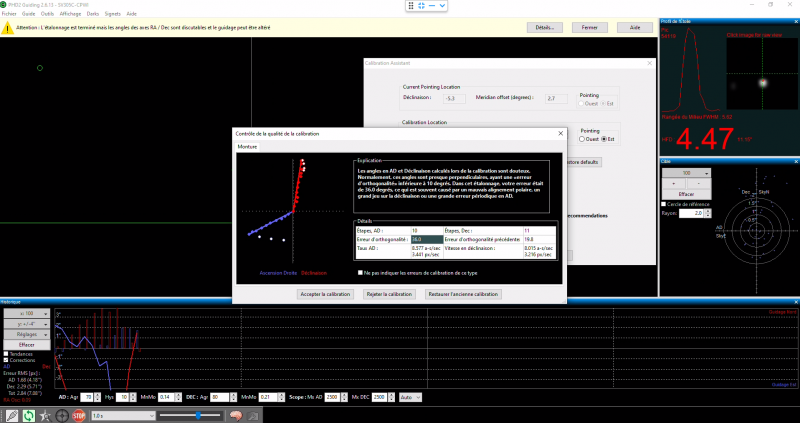Click the + zoom button in Cible panel
Screen dimensions: 800x423
tap(674, 184)
